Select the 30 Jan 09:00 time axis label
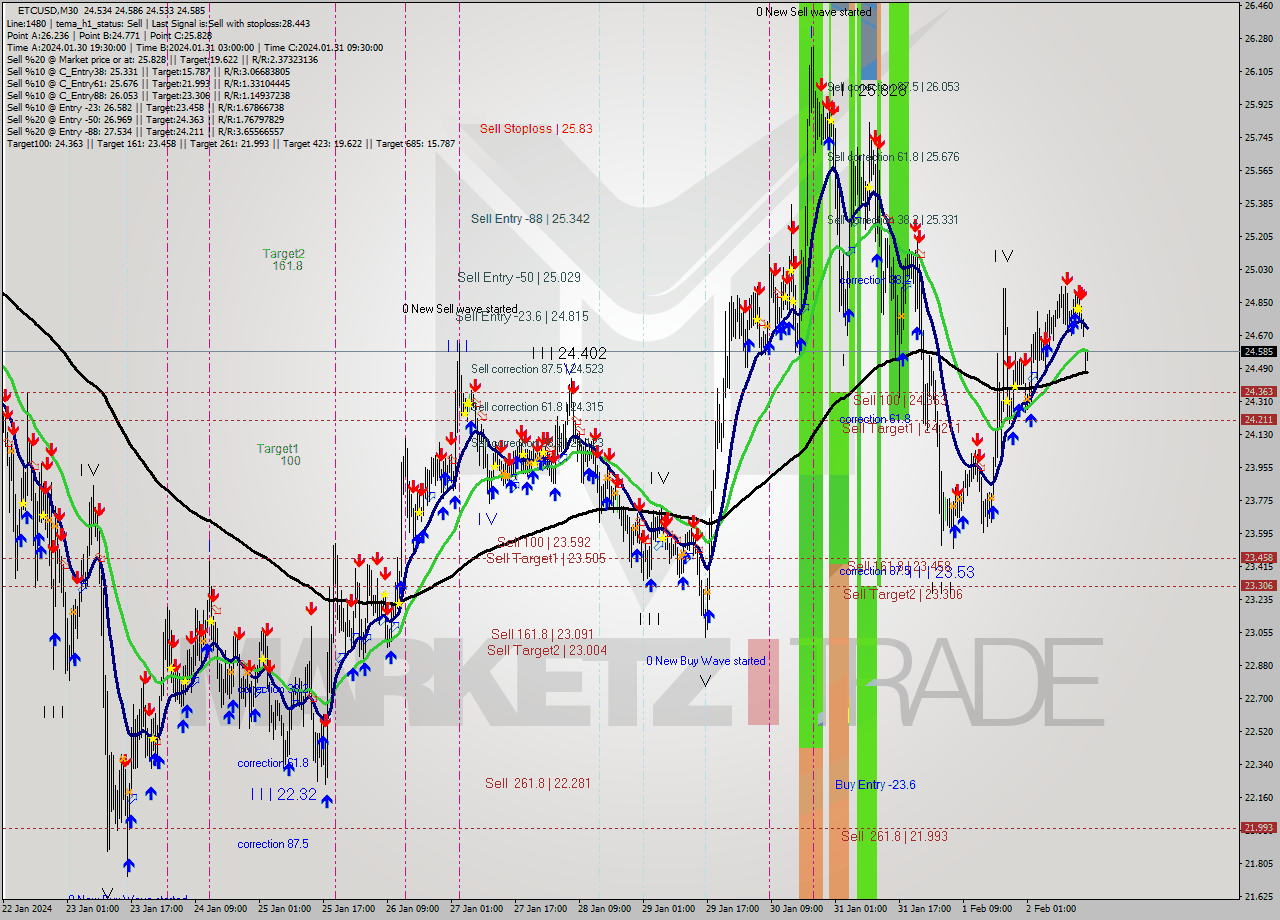This screenshot has width=1280, height=920. tap(796, 909)
